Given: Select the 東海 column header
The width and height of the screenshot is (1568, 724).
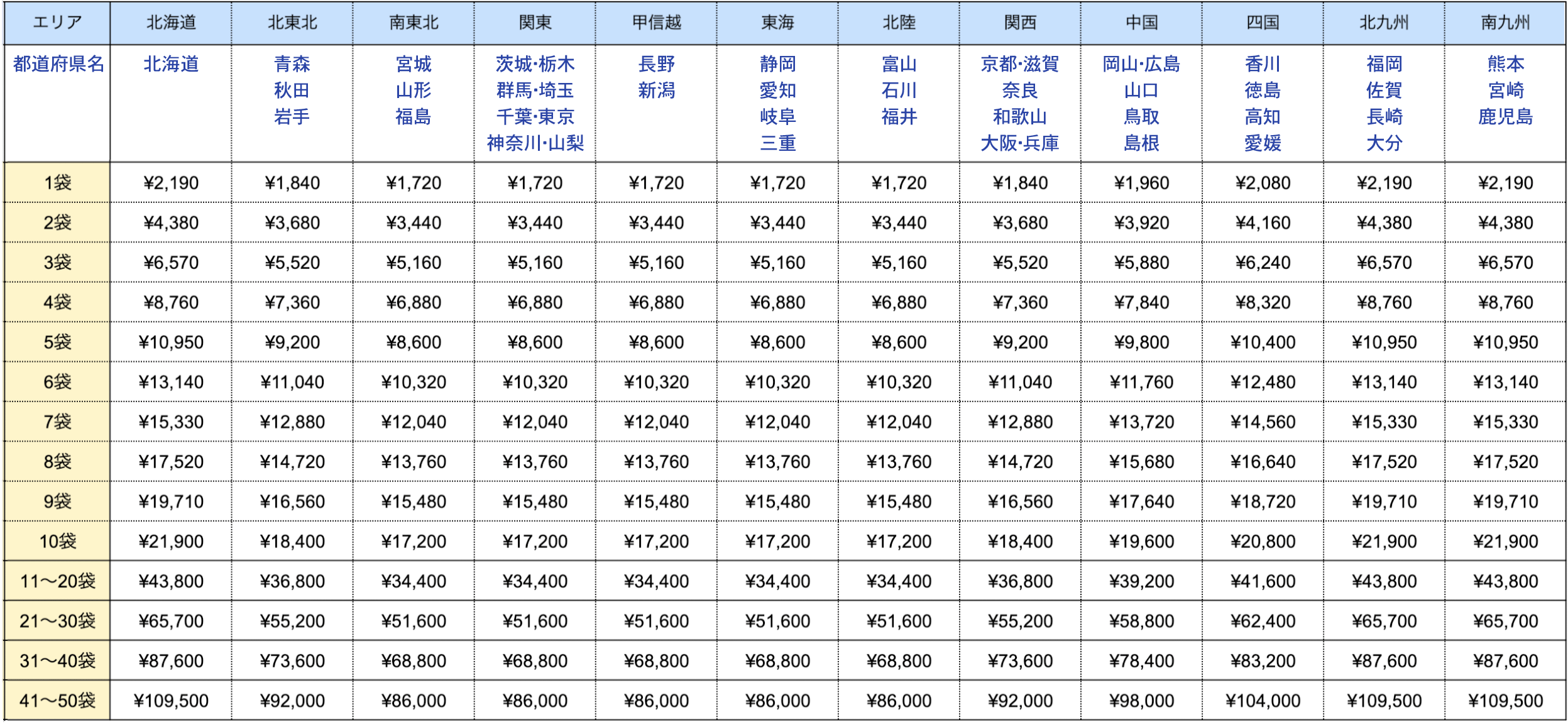Looking at the screenshot, I should (x=777, y=23).
